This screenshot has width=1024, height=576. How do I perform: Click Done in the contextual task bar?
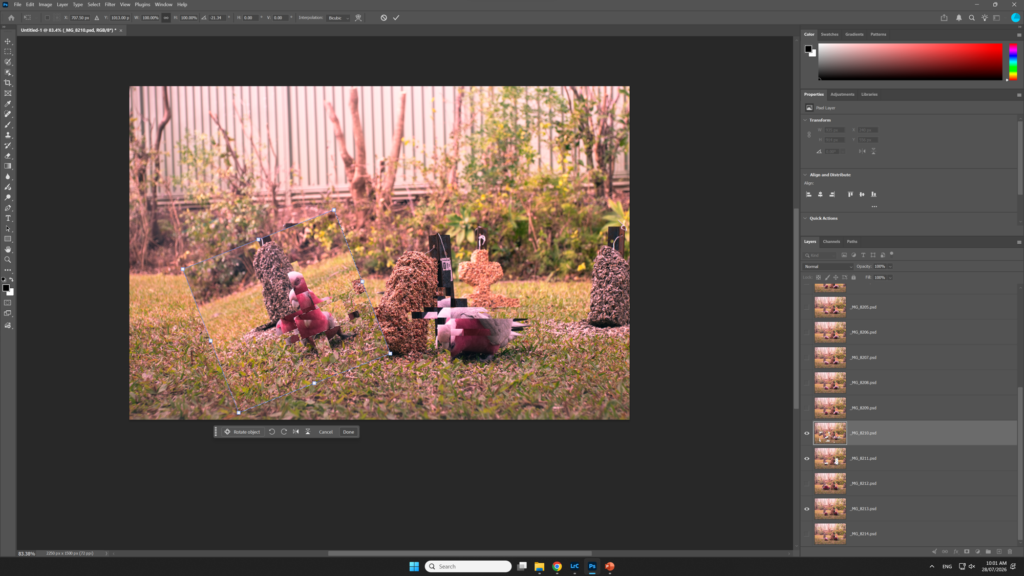(x=349, y=432)
